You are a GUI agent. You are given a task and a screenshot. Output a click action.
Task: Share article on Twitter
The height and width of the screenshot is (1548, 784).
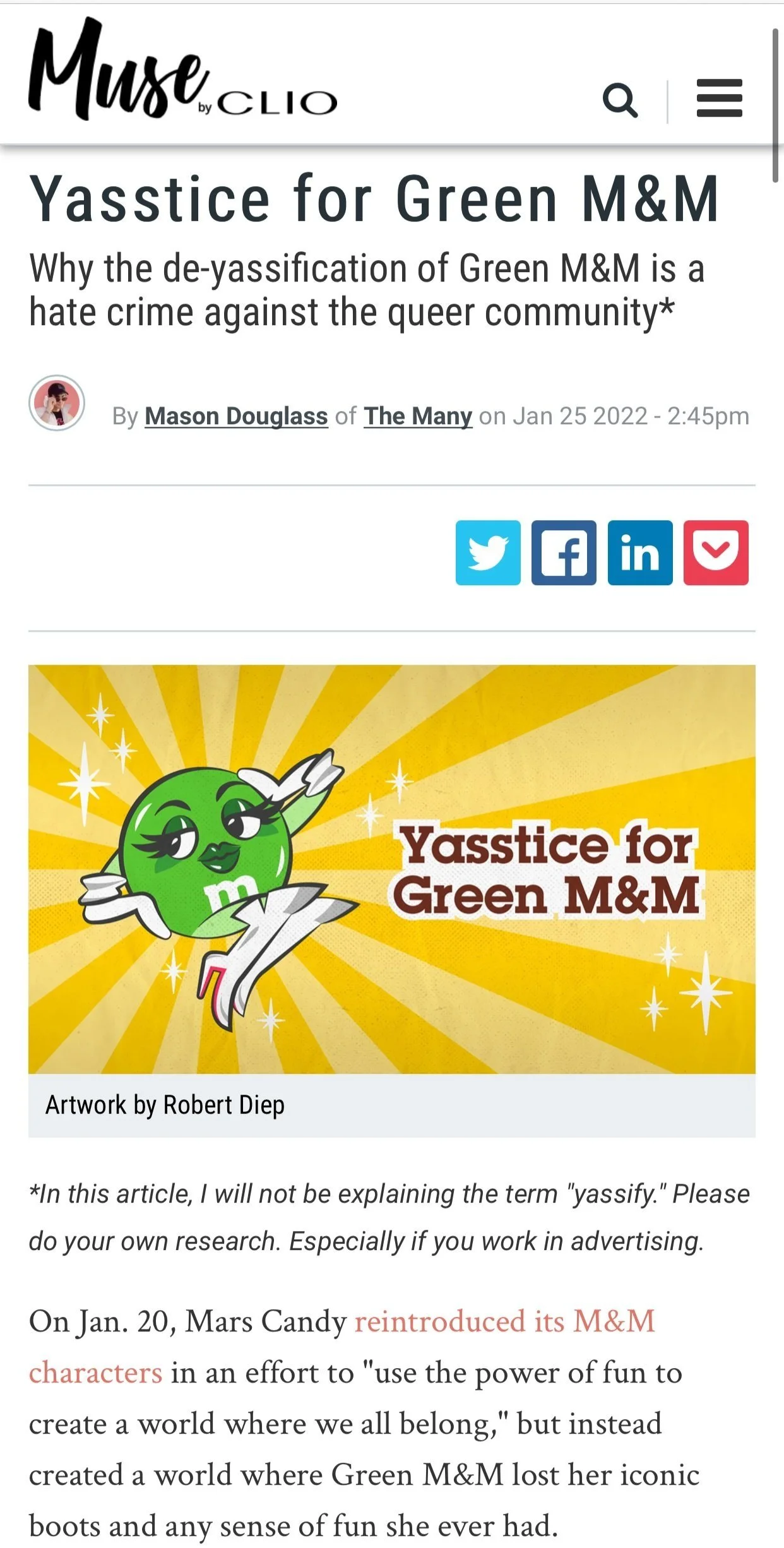tap(488, 552)
